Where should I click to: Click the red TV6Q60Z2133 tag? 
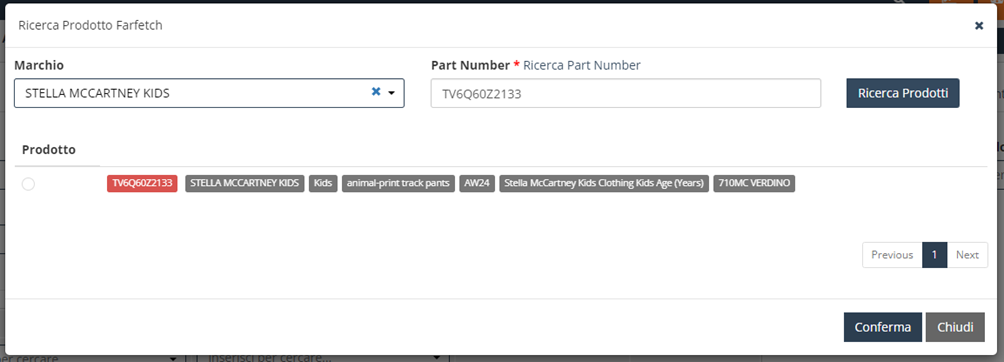pyautogui.click(x=142, y=183)
